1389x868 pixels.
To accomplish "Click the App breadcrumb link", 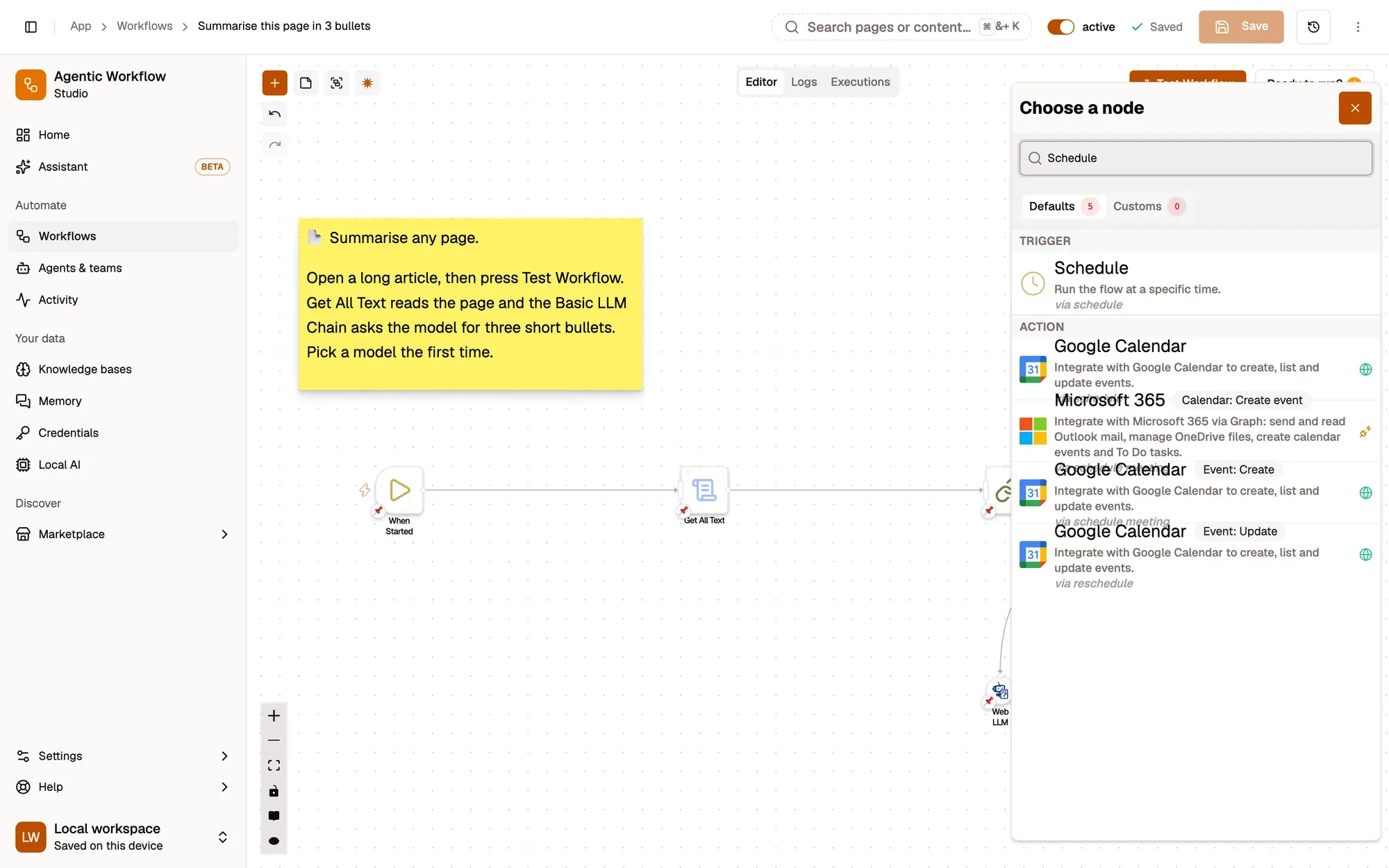I will (x=81, y=26).
